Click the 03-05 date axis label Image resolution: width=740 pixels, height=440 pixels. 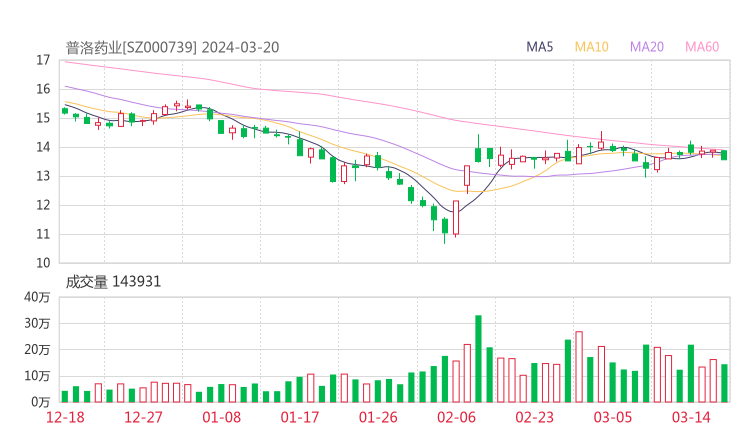[613, 417]
